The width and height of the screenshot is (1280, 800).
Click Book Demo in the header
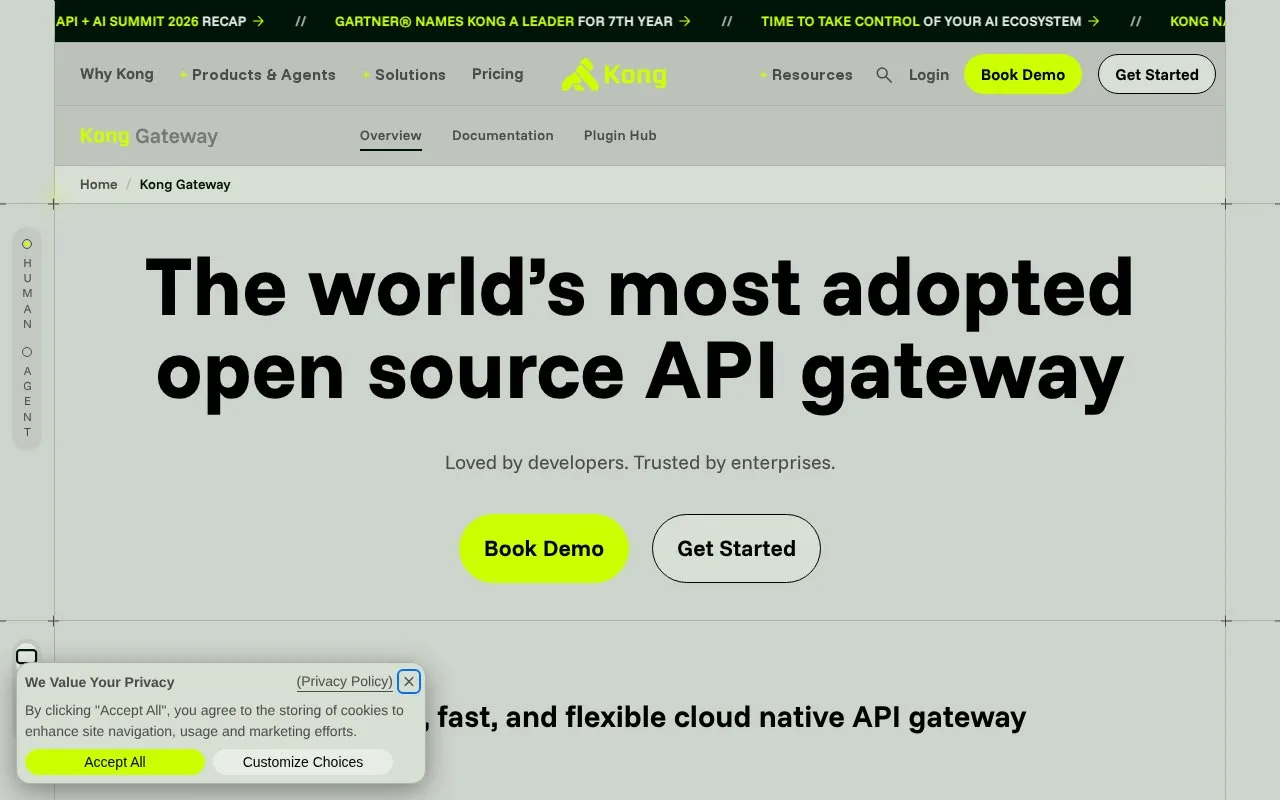pos(1023,74)
